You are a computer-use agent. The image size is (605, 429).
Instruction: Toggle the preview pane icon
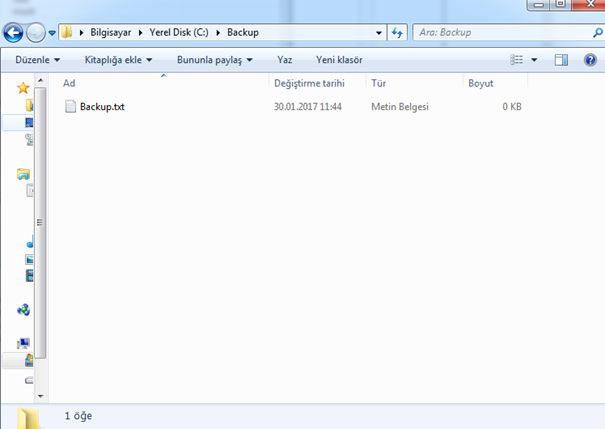coord(561,60)
